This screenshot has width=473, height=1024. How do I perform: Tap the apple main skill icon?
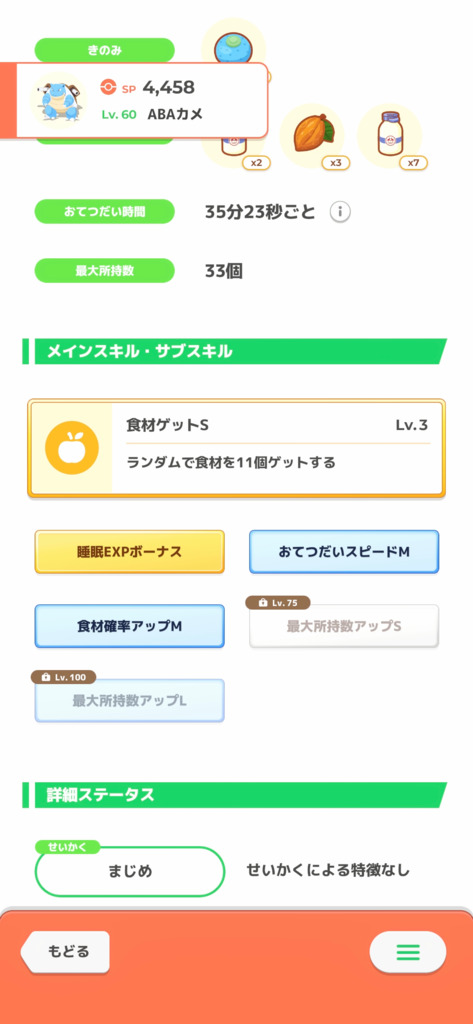[72, 448]
